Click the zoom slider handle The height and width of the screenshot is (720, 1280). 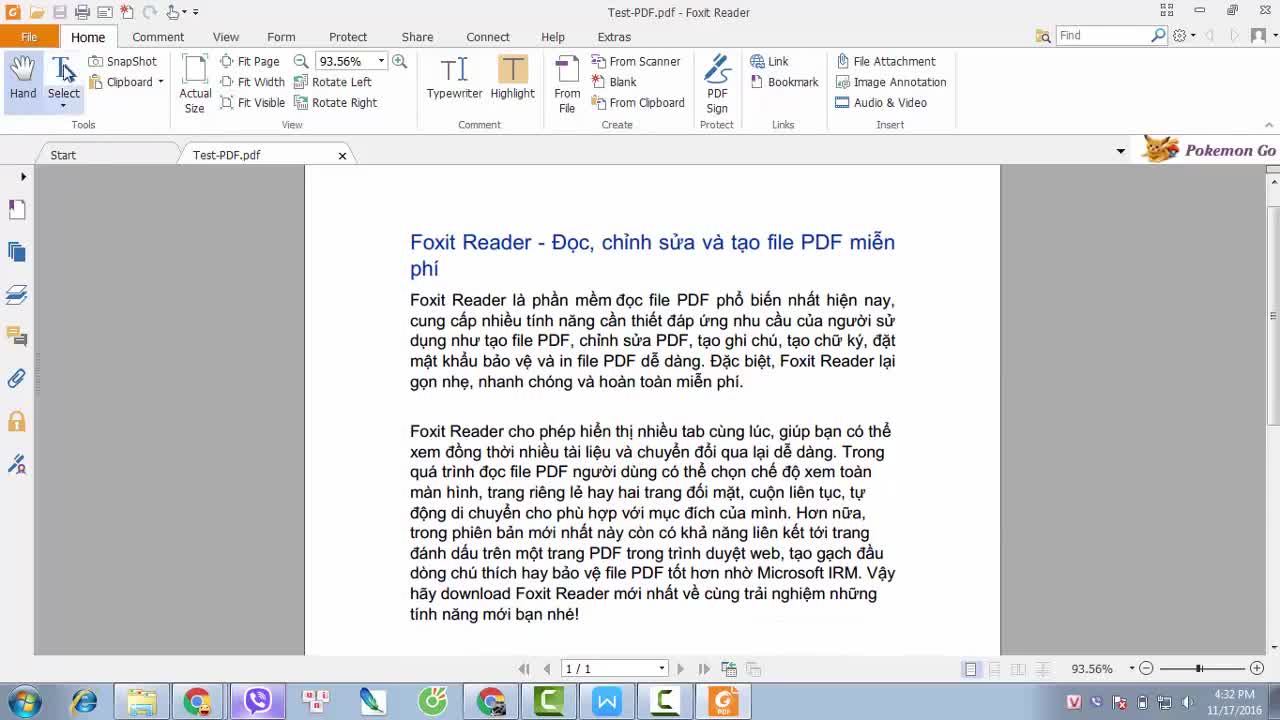[x=1199, y=669]
